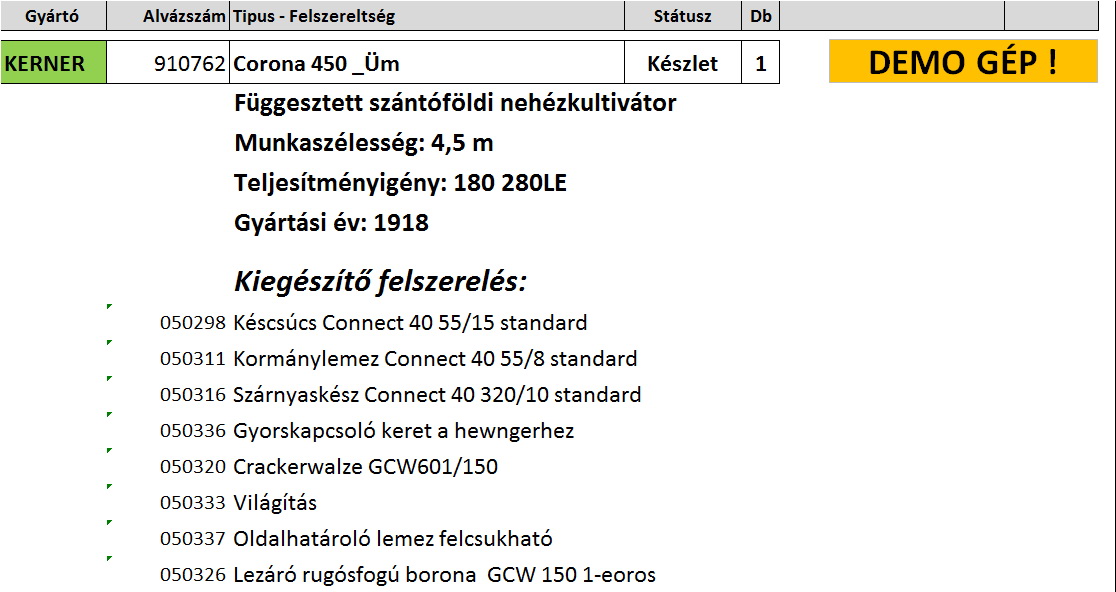Select Szárnyaskész Connect 40 320/10 standard
This screenshot has height=592, width=1116.
[437, 395]
